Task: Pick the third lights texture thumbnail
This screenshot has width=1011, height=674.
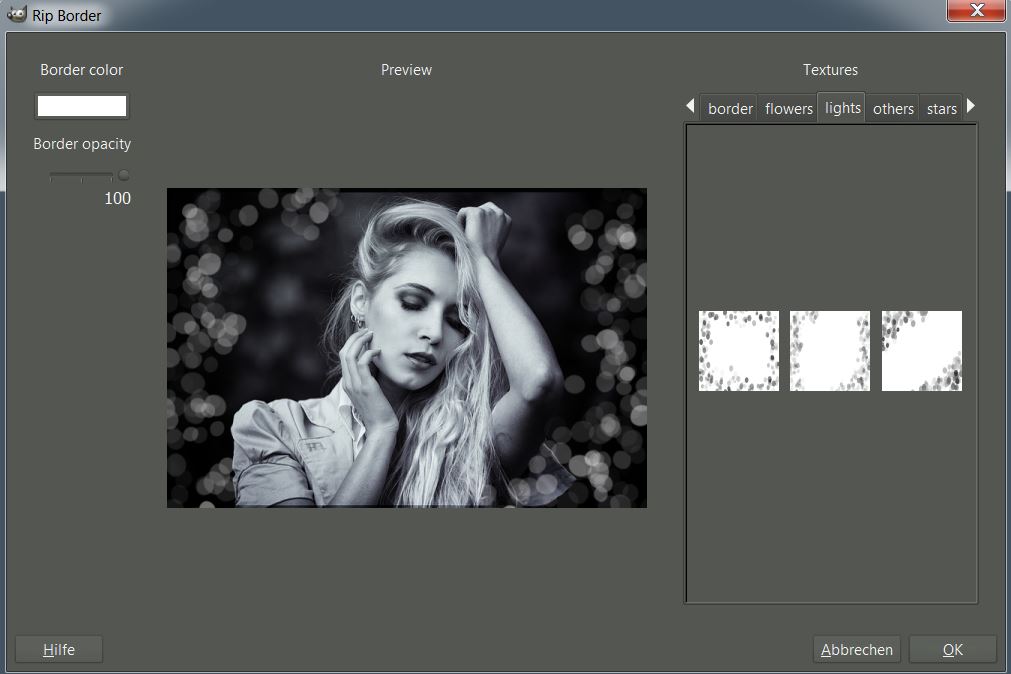Action: (x=922, y=351)
